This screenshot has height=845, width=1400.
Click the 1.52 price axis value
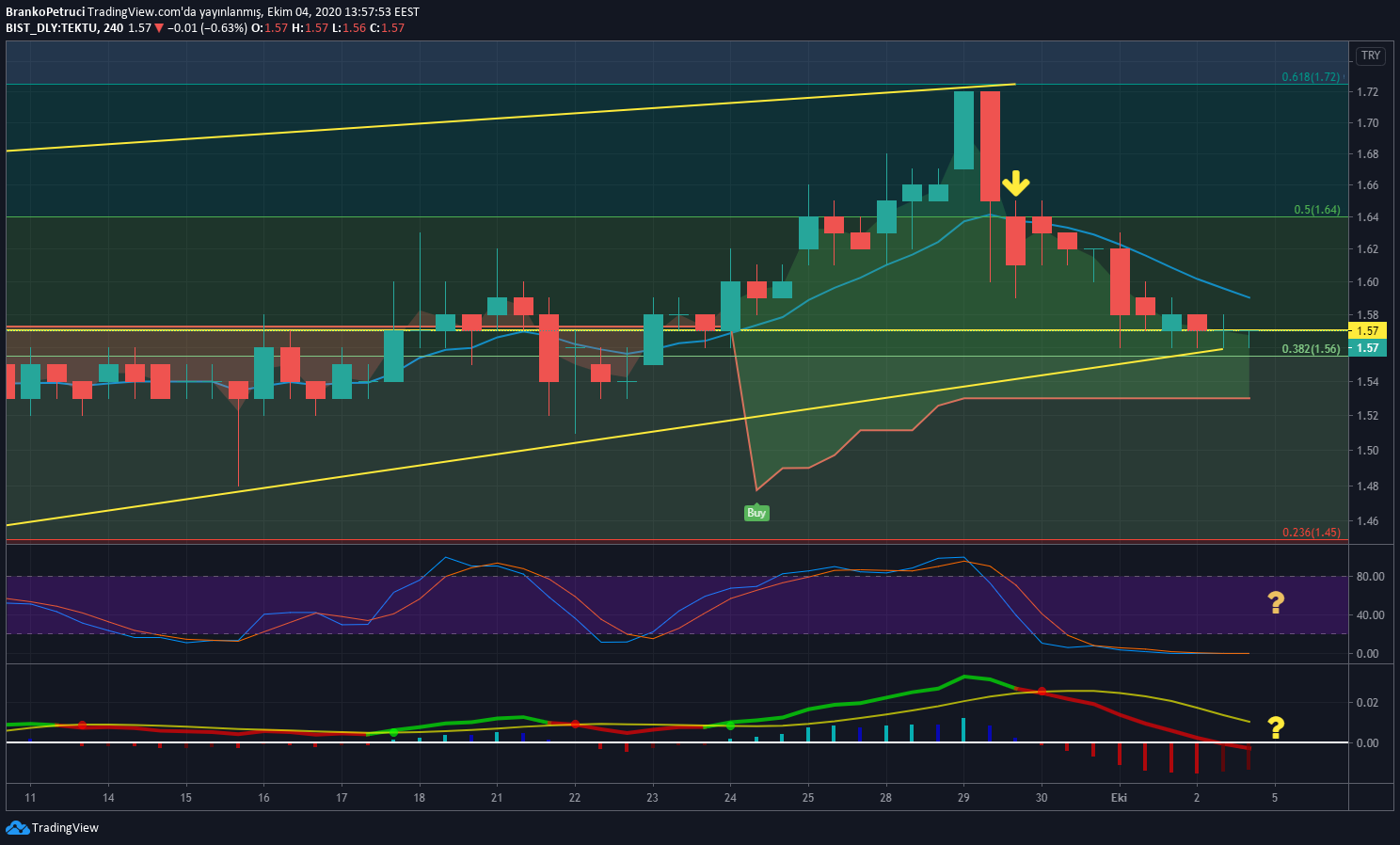[1368, 416]
